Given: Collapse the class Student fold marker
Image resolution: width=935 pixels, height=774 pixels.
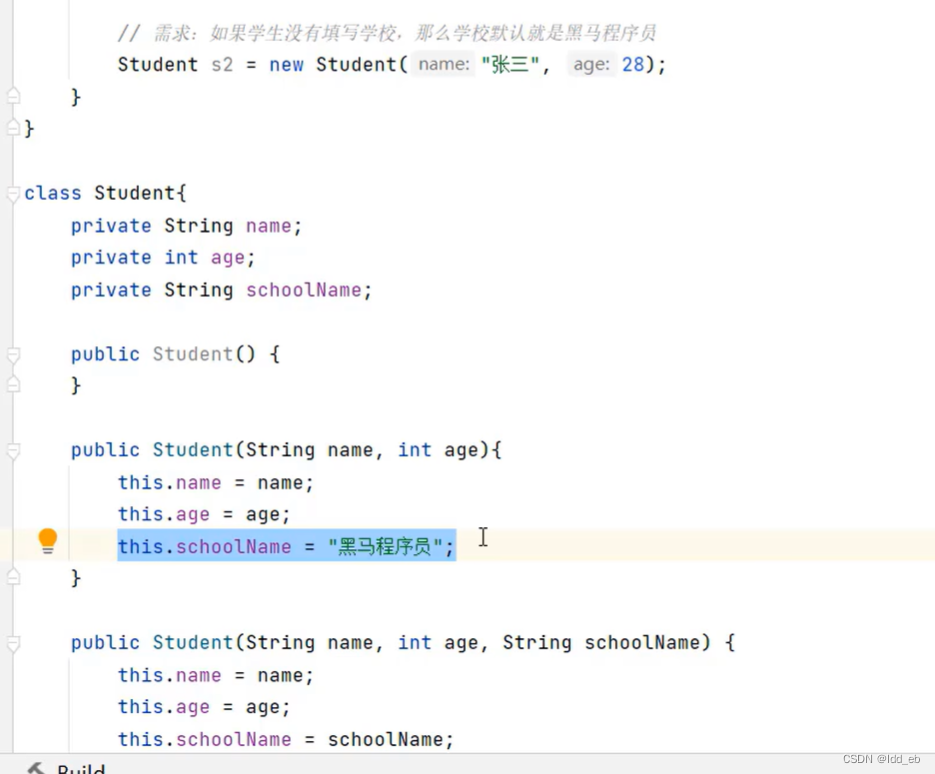Looking at the screenshot, I should pos(13,194).
